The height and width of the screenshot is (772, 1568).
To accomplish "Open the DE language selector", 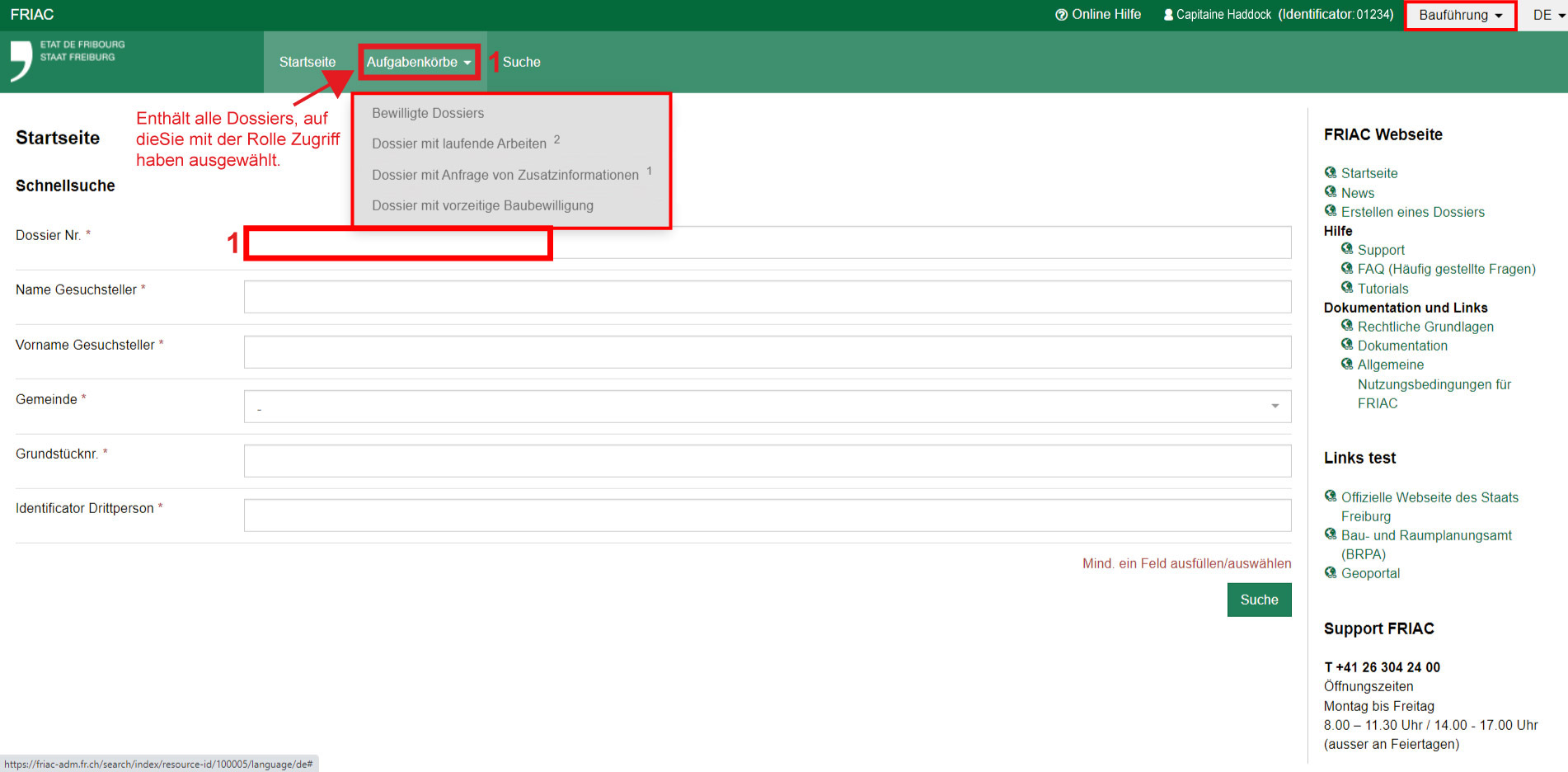I will pos(1548,15).
